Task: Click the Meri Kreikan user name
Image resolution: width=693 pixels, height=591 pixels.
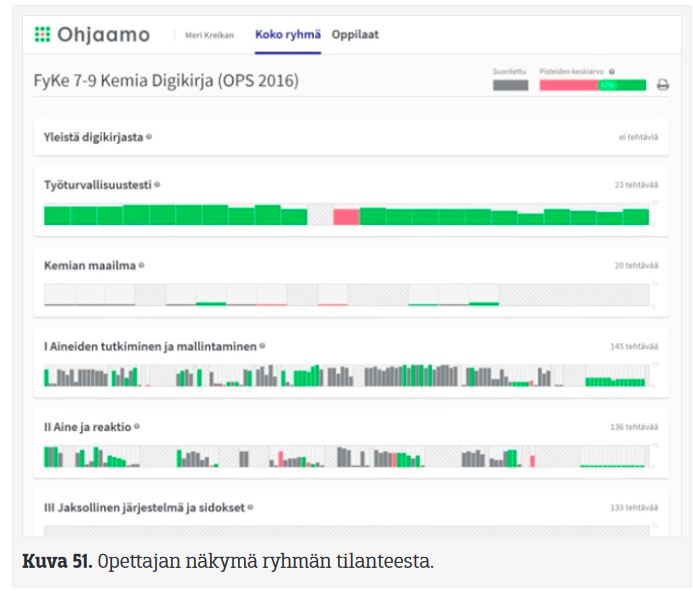Action: 209,36
